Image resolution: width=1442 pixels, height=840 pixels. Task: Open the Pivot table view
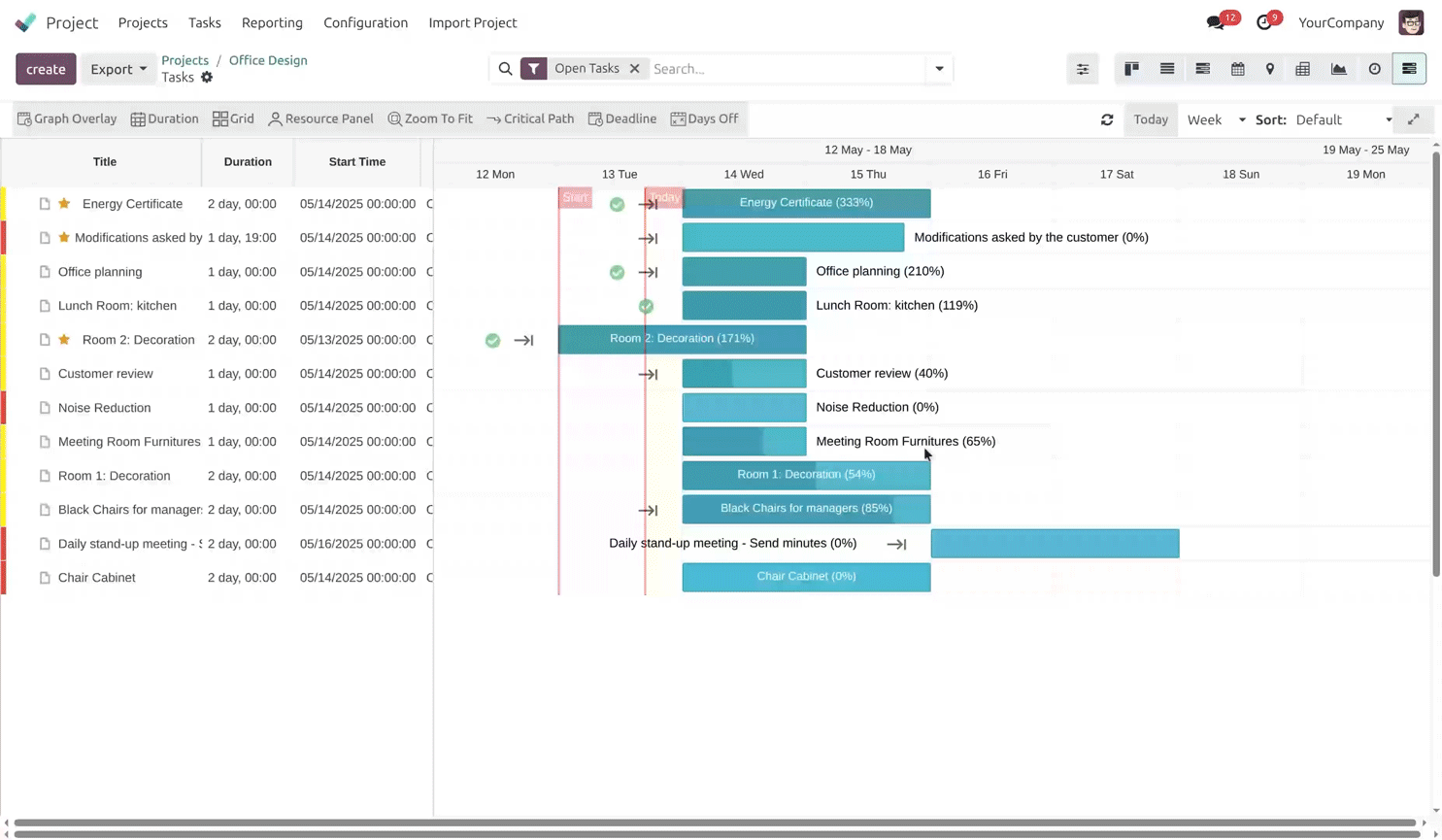(x=1303, y=69)
